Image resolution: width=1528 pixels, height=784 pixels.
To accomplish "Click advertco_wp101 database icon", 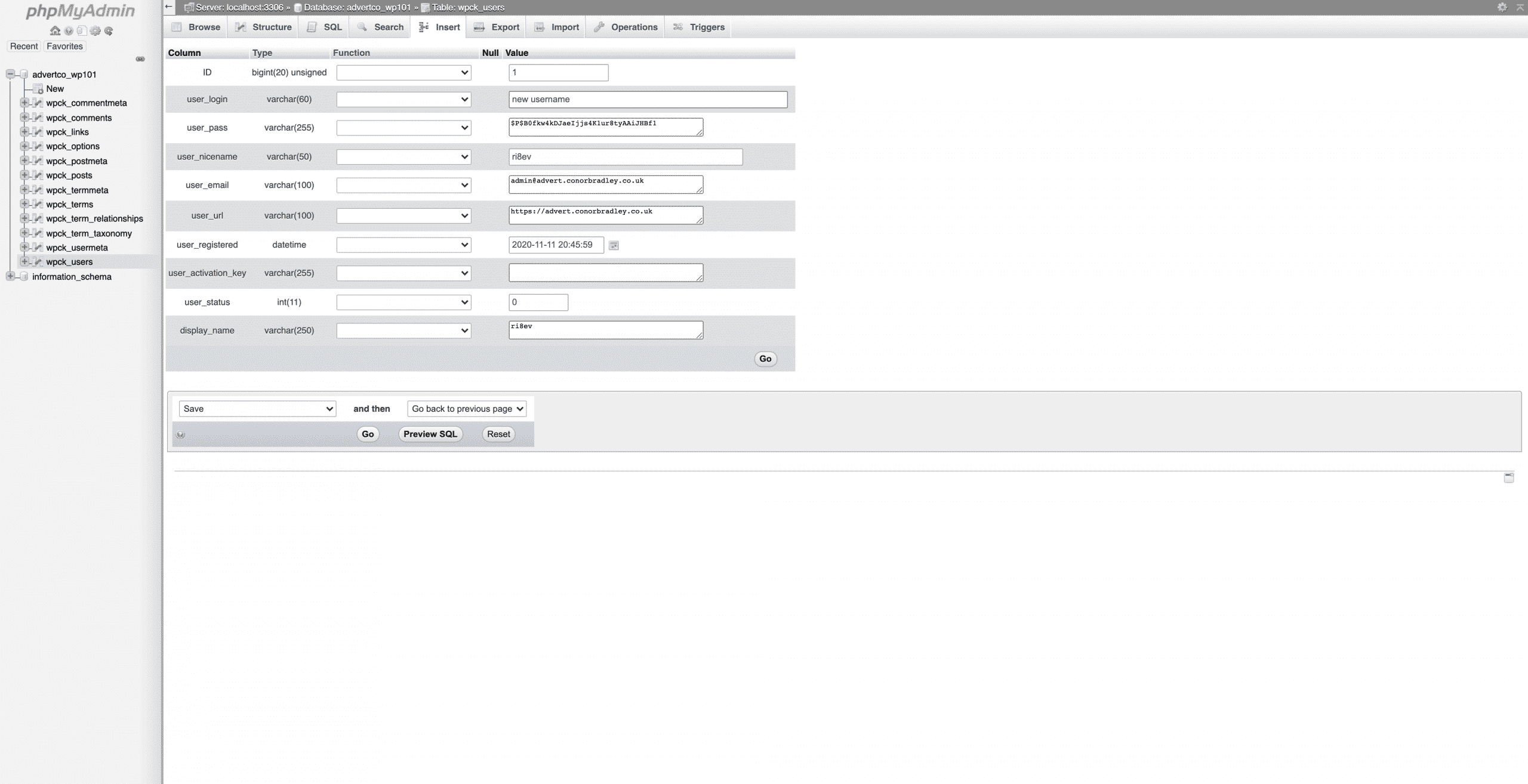I will pyautogui.click(x=24, y=74).
